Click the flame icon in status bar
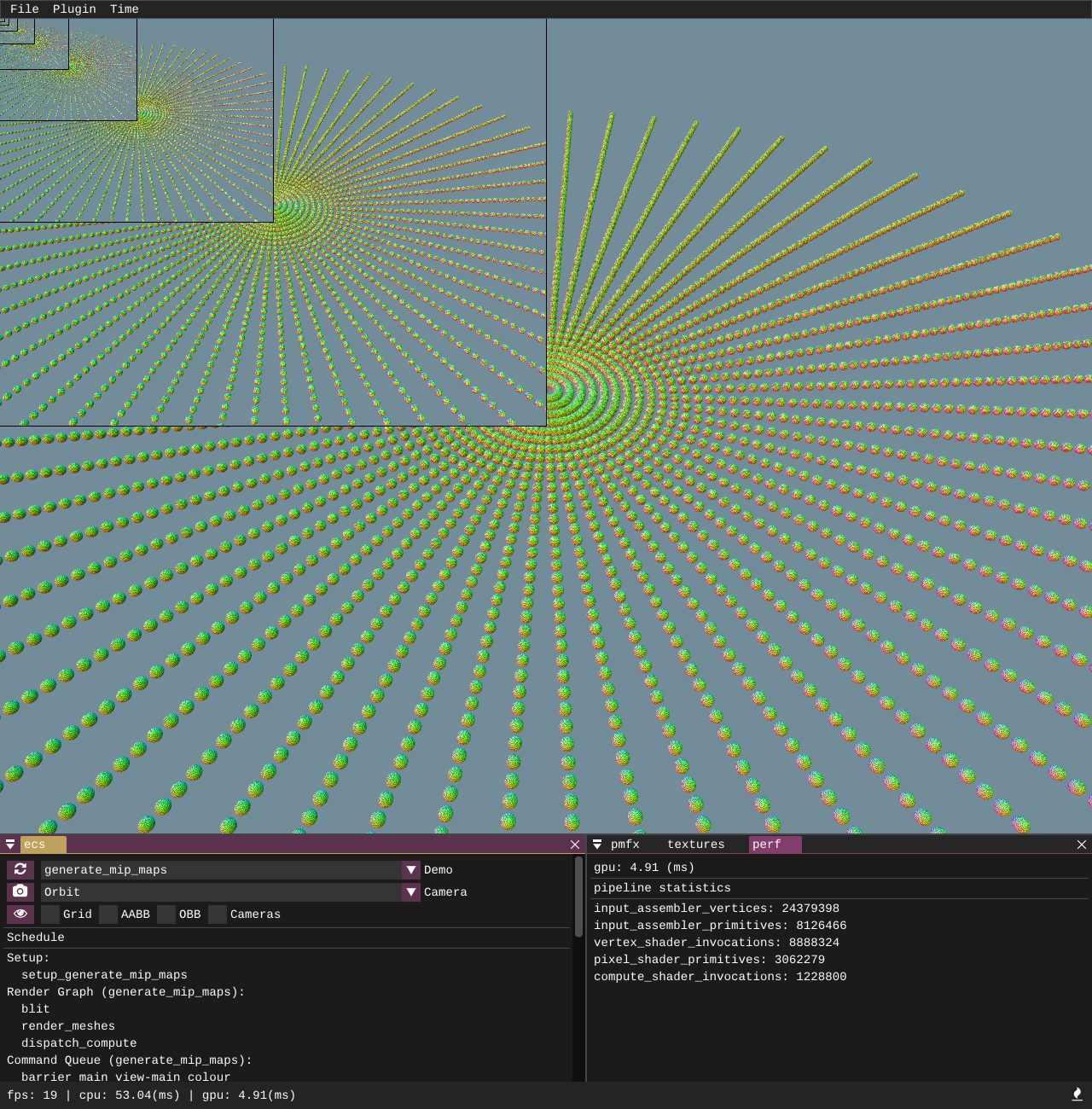 click(x=1077, y=1094)
